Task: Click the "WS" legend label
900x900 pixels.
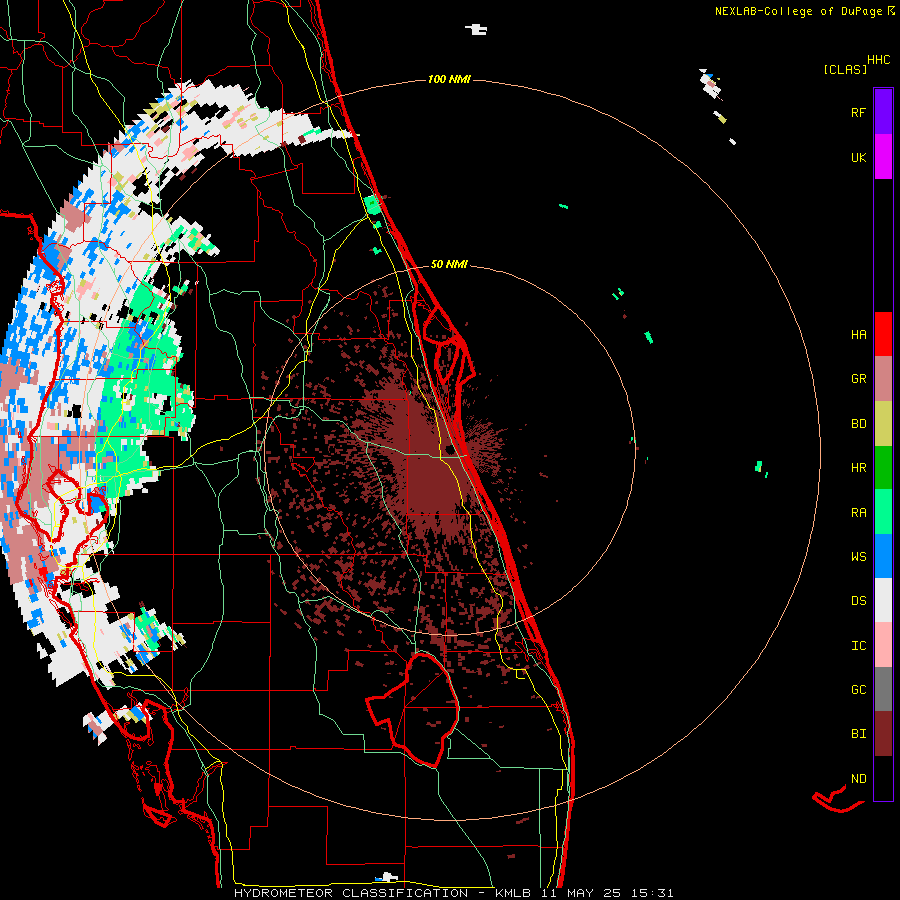Action: (x=858, y=557)
